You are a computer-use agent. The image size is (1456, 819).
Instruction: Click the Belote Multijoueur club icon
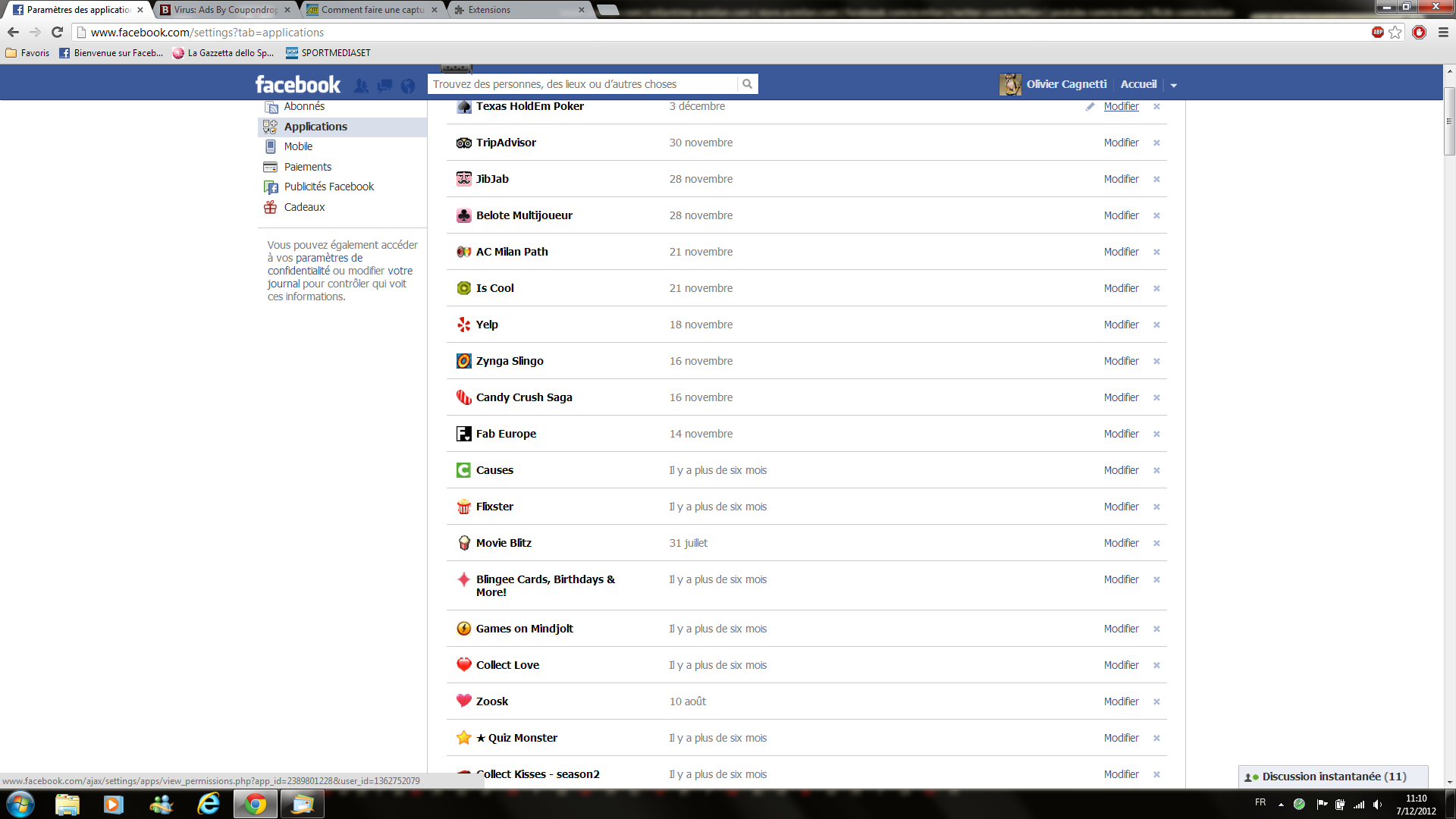[x=463, y=215]
